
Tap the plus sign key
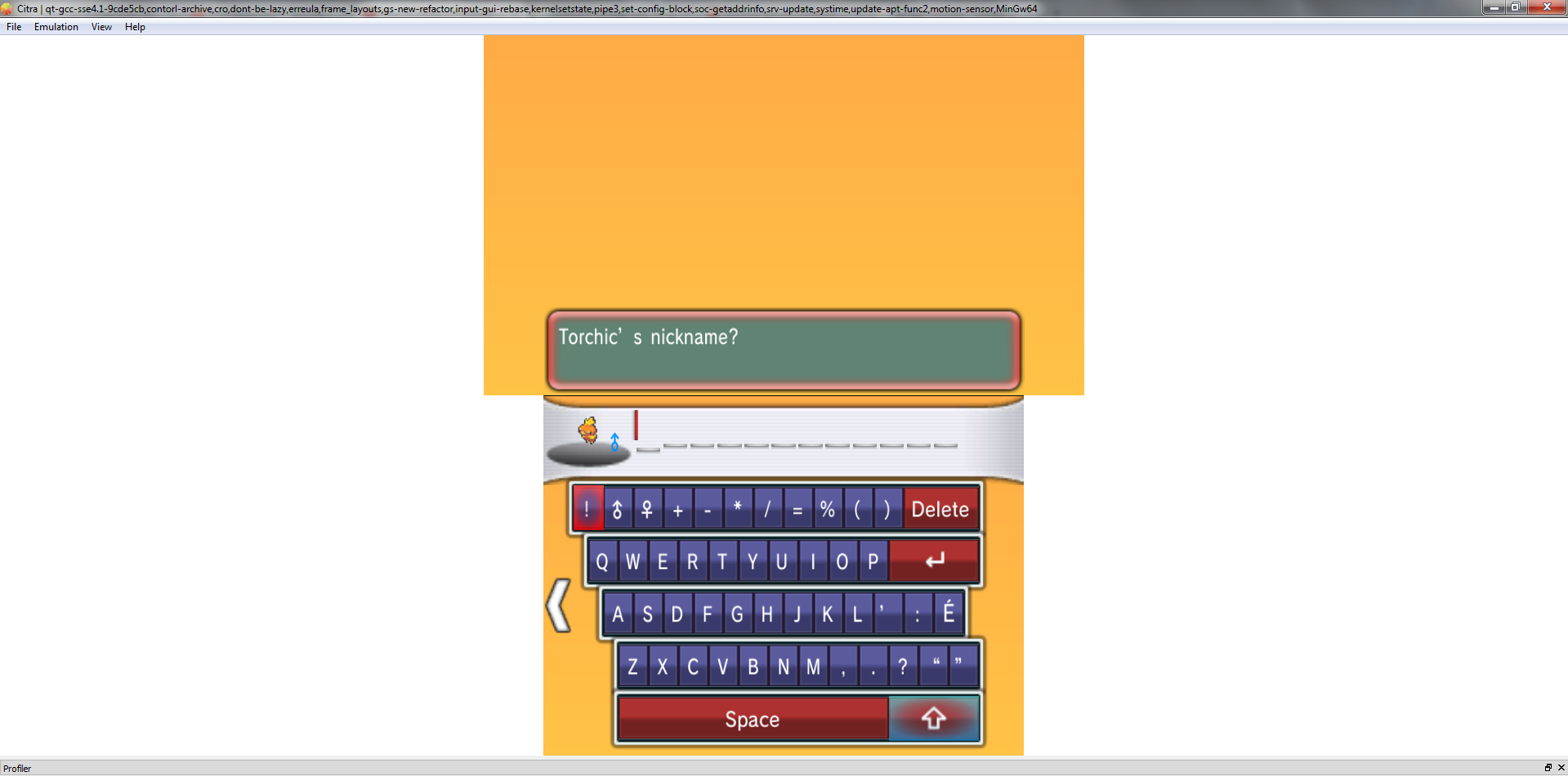coord(677,510)
